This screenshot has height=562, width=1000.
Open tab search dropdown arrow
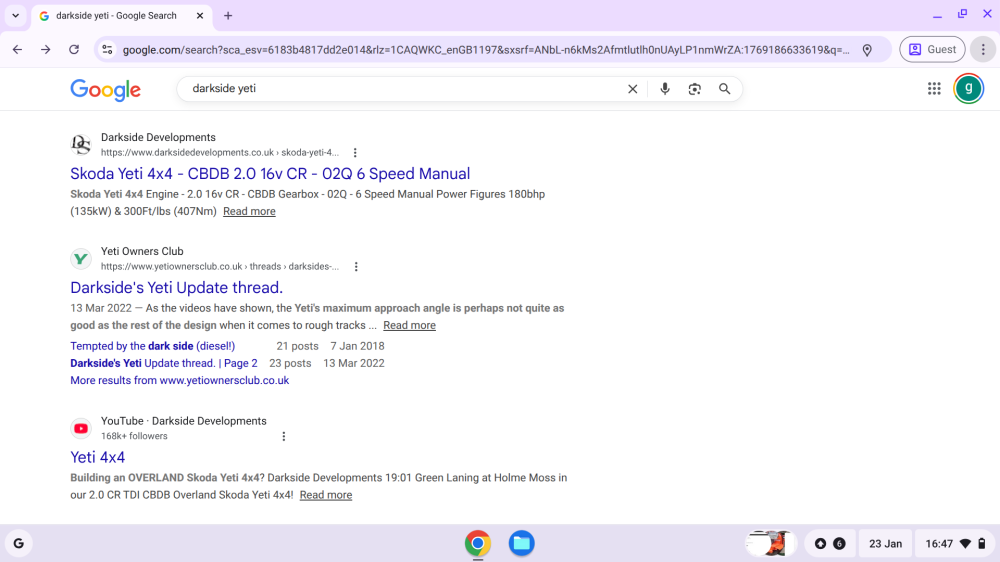pos(15,16)
